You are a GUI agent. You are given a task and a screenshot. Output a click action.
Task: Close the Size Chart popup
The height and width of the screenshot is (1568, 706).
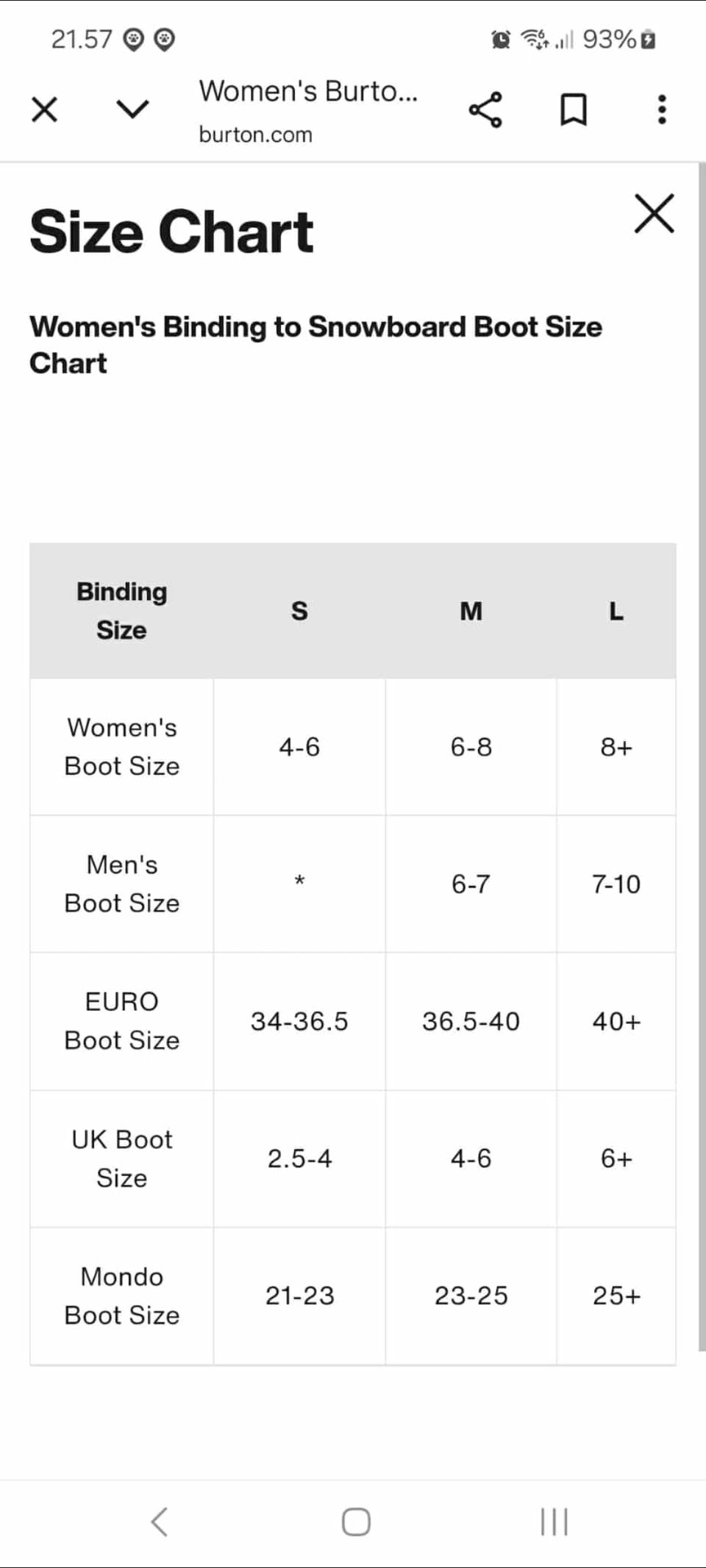coord(654,214)
